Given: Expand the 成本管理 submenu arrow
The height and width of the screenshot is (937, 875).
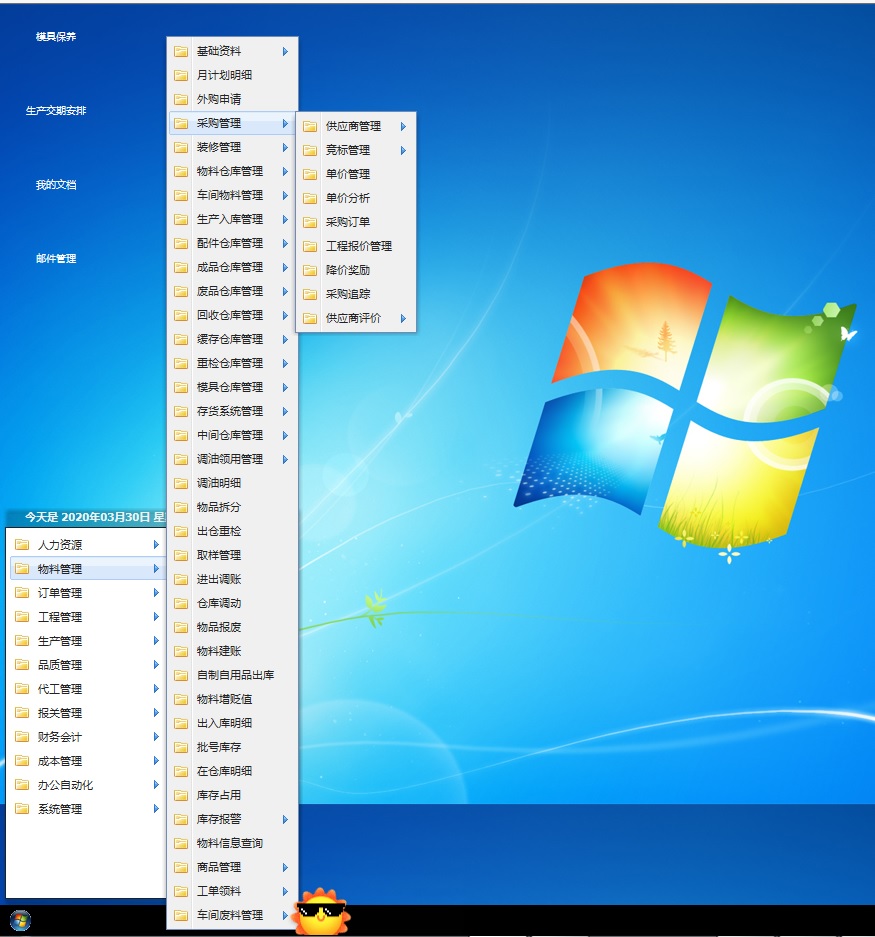Looking at the screenshot, I should coord(156,761).
